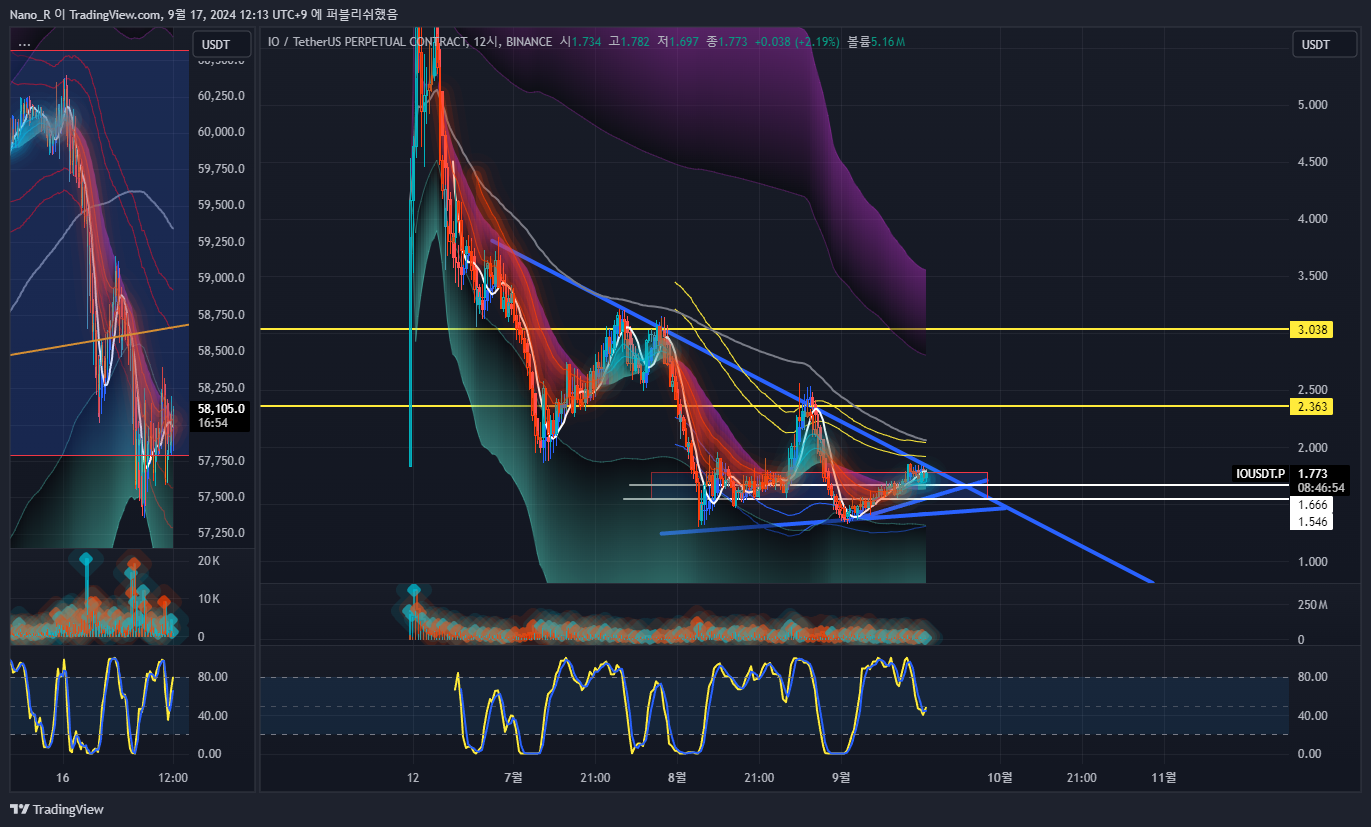Select the IO / TetherUS PERPETUAL CONTRACT title
Viewport: 1371px width, 827px height.
368,42
